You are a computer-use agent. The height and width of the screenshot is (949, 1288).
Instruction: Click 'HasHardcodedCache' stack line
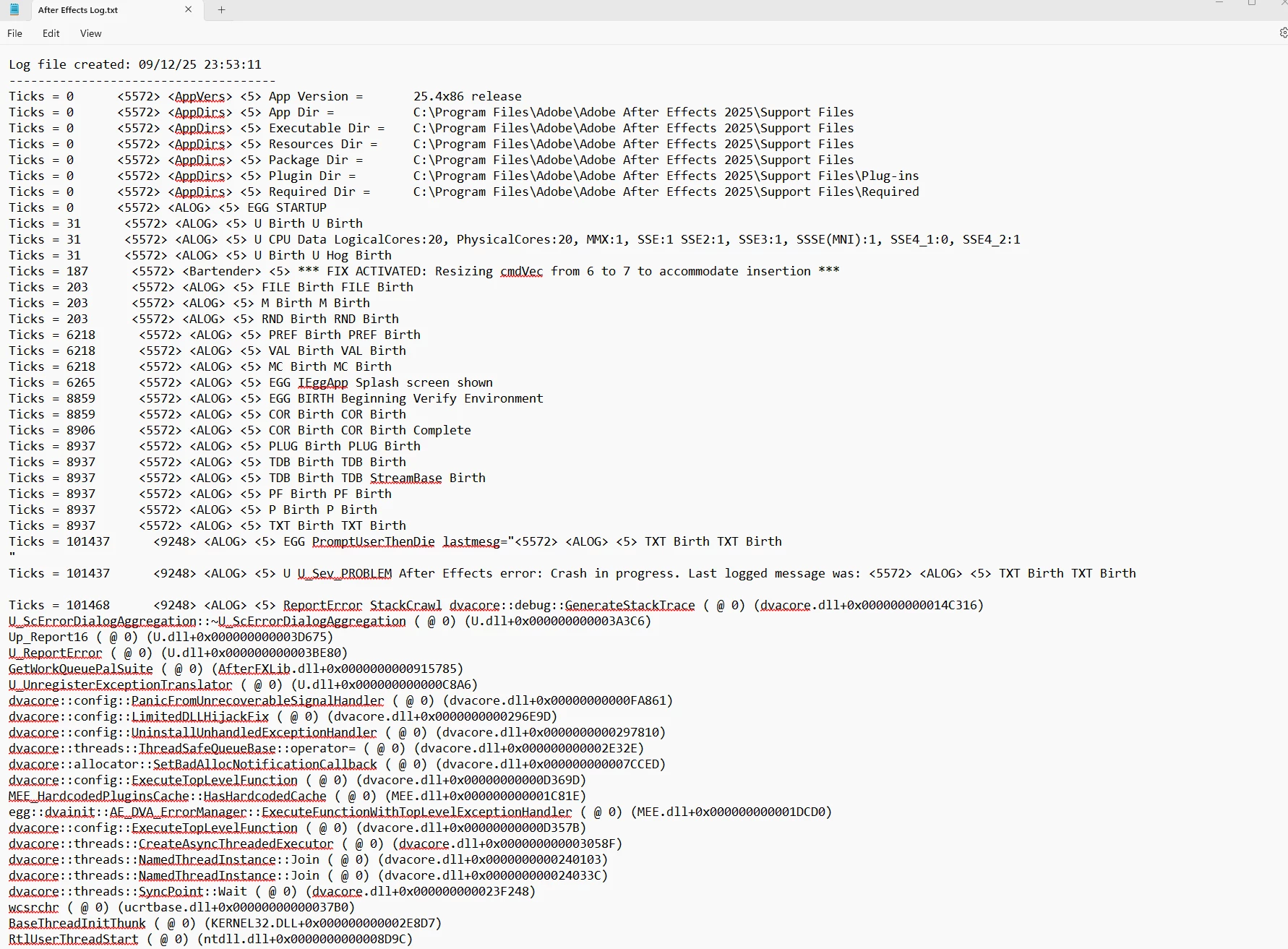coord(297,796)
